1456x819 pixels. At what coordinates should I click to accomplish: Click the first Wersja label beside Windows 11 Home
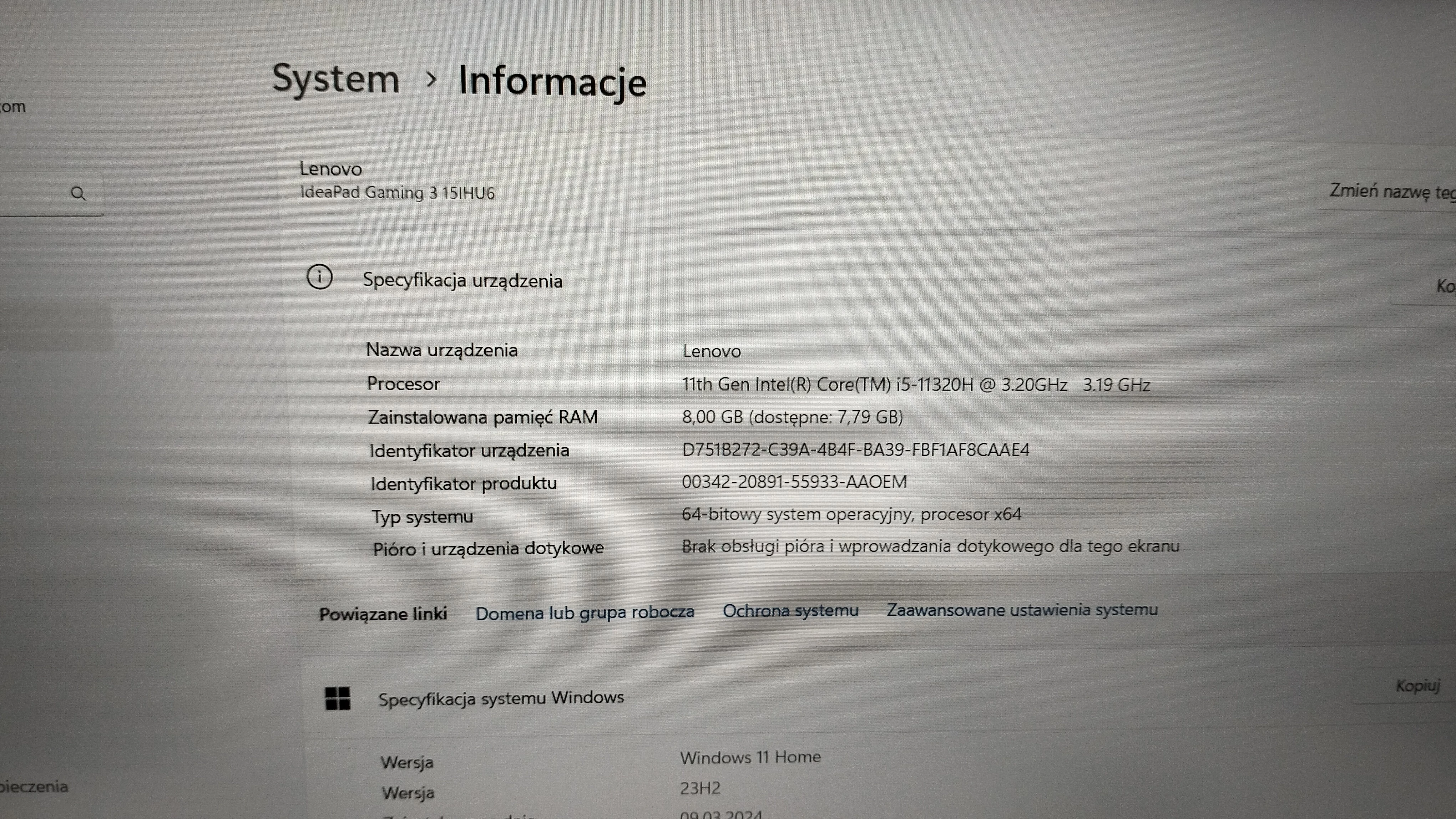[407, 763]
